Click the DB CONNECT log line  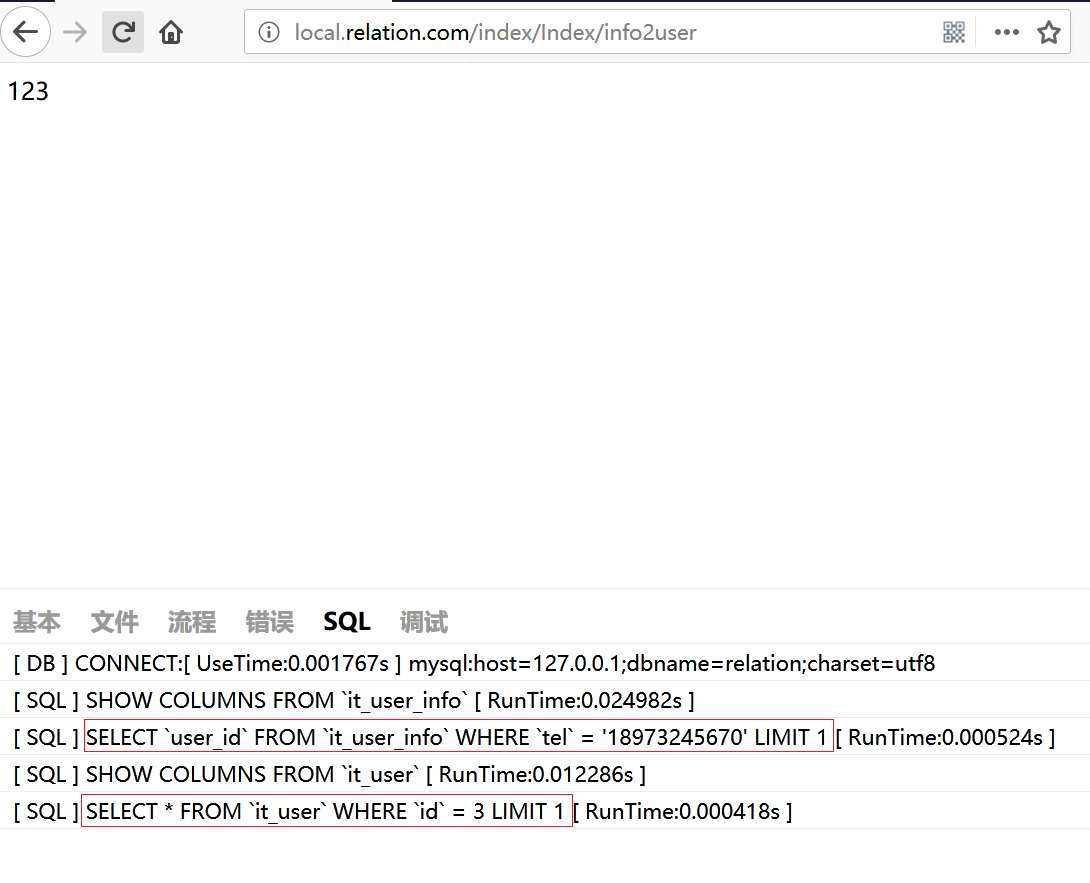pyautogui.click(x=474, y=663)
